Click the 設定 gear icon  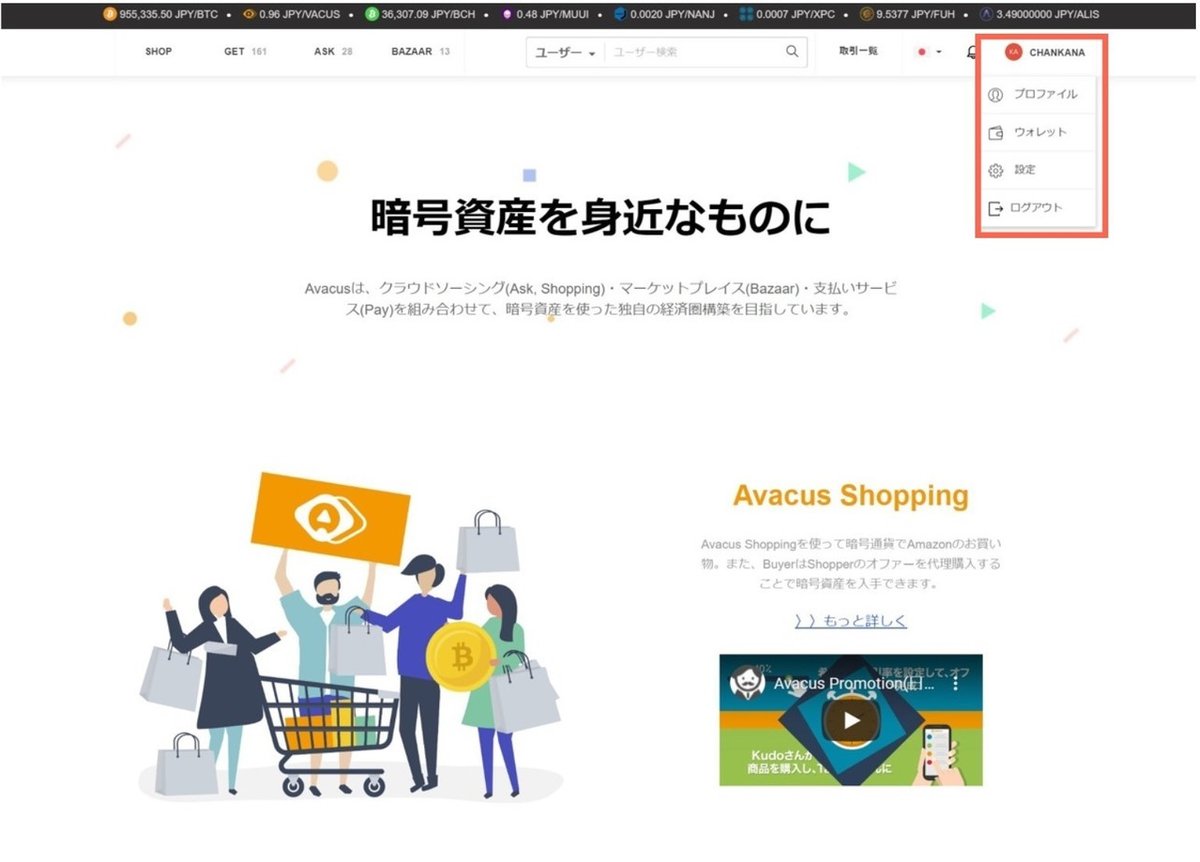tap(996, 170)
